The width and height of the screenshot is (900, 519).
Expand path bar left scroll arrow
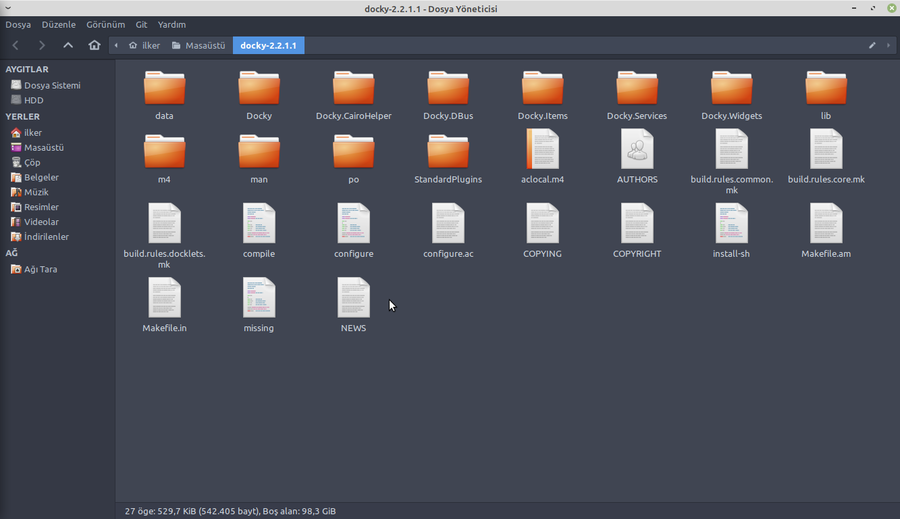click(116, 45)
